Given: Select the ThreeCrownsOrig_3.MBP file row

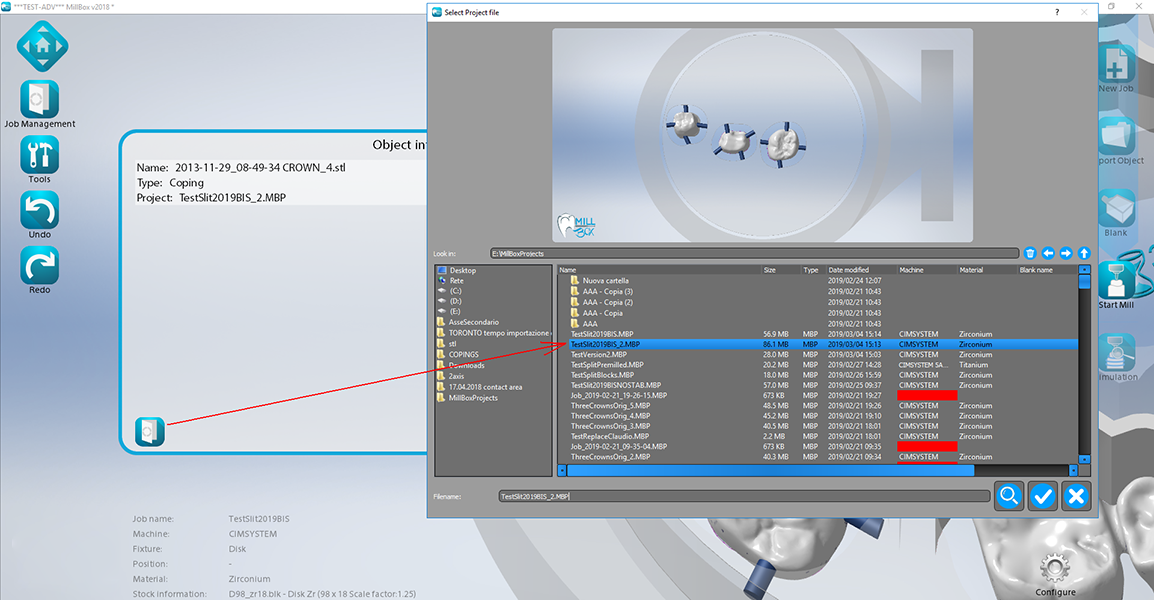Looking at the screenshot, I should pyautogui.click(x=817, y=426).
